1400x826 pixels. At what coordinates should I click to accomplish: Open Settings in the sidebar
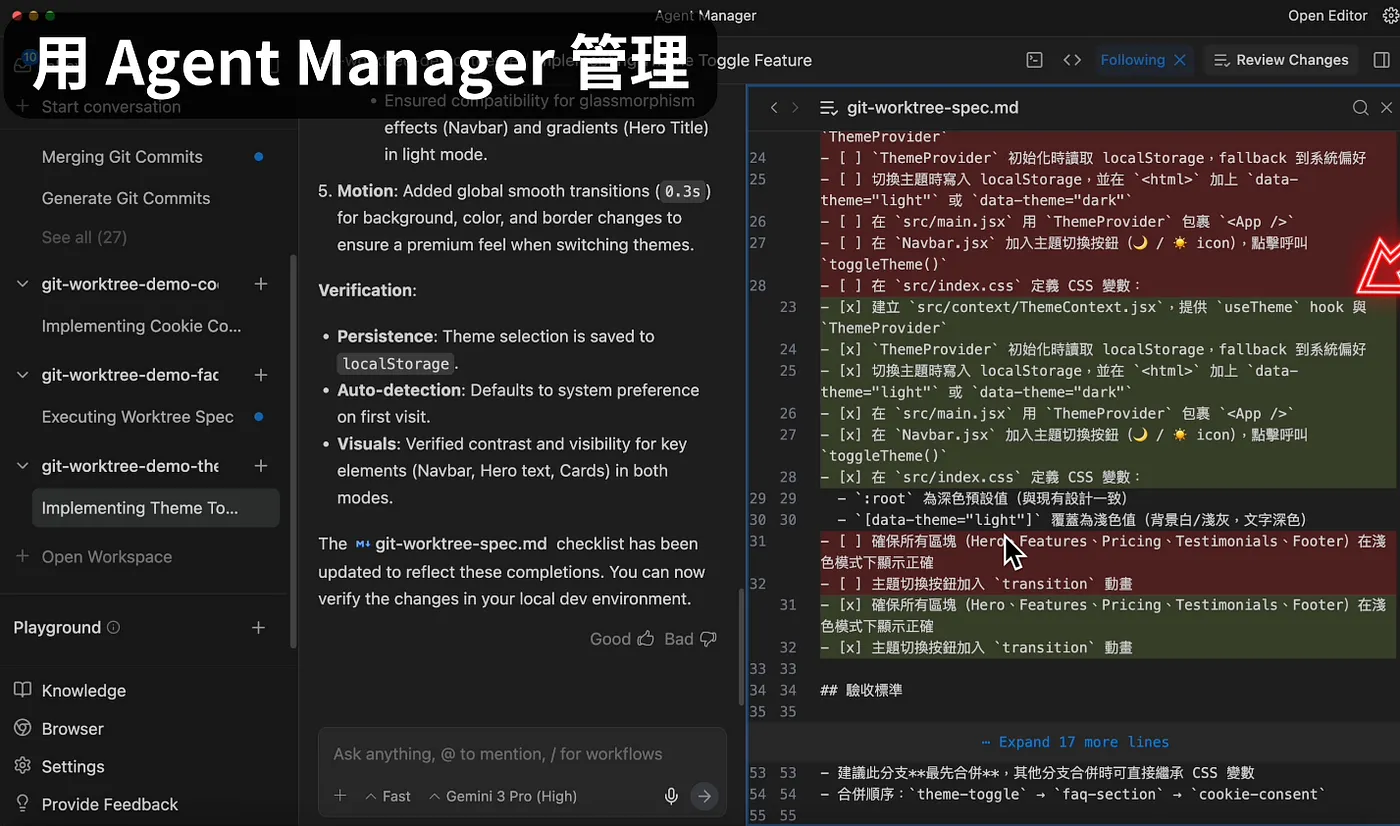[x=72, y=767]
